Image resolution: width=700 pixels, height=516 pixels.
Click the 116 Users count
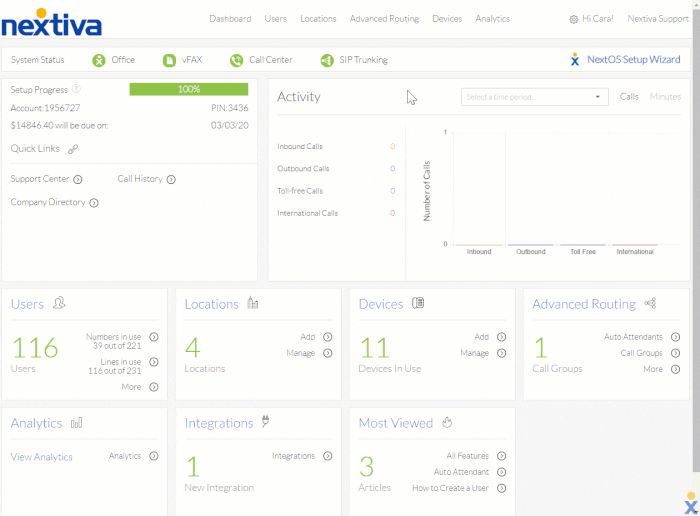(35, 348)
